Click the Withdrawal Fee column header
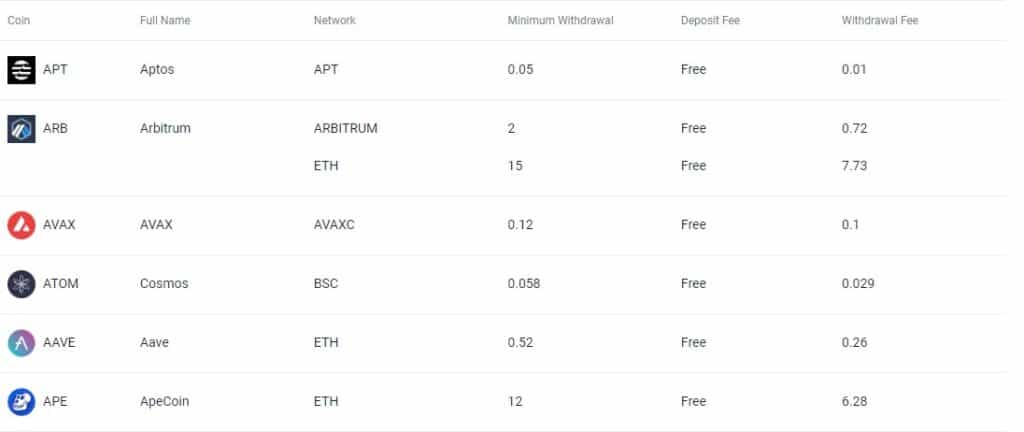 click(880, 21)
